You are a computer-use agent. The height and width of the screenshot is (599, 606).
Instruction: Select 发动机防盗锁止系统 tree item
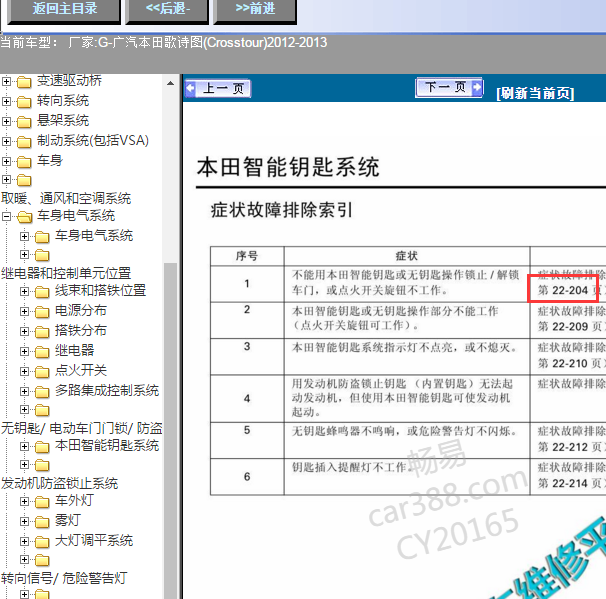[60, 483]
